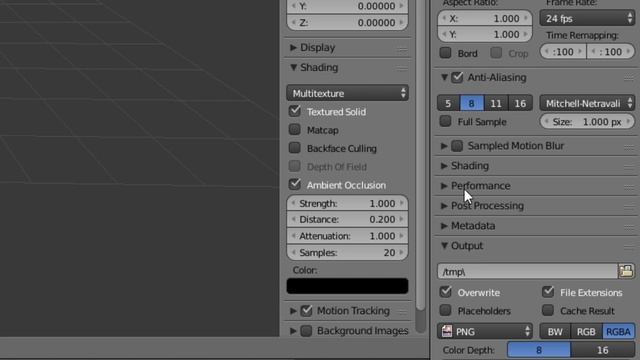Click Aspect Ratio Y value field
The image size is (640, 360).
coord(485,34)
